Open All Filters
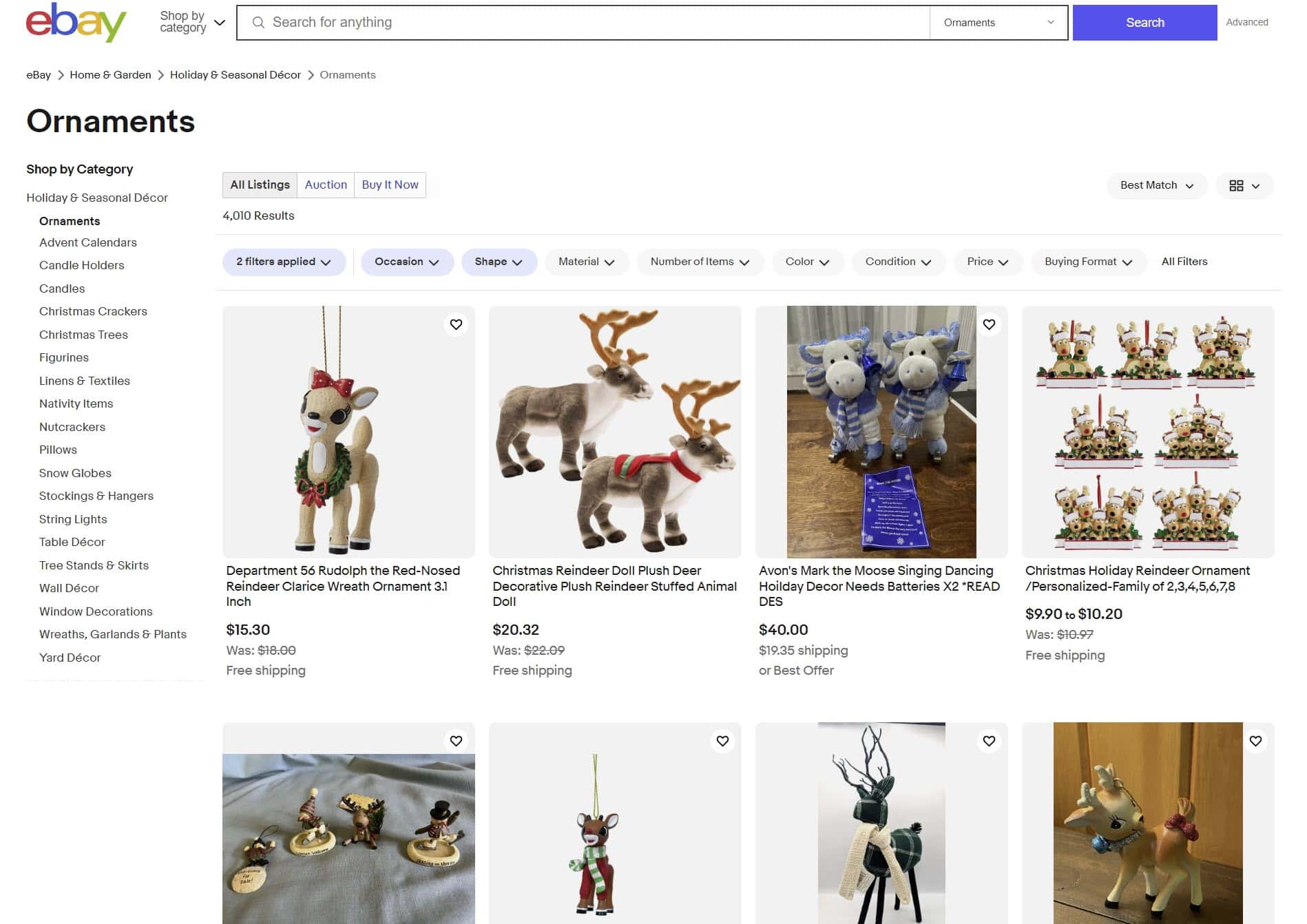The image size is (1307, 924). tap(1184, 262)
